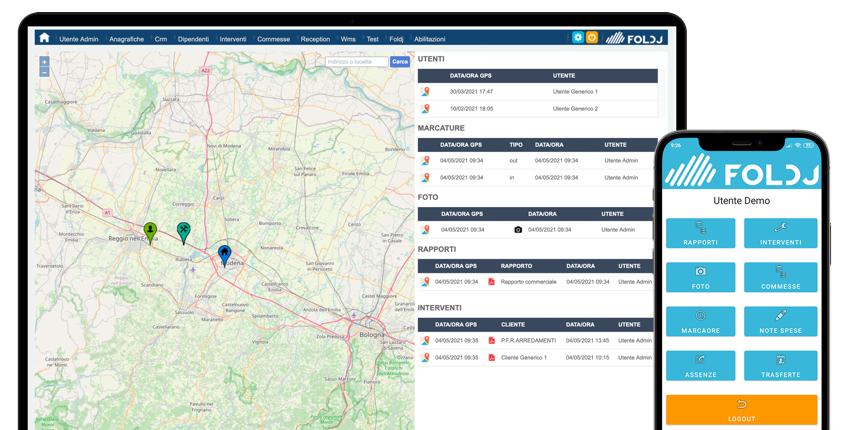This screenshot has height=430, width=841.
Task: Show Utente Generico 1 location on map
Action: pyautogui.click(x=426, y=92)
